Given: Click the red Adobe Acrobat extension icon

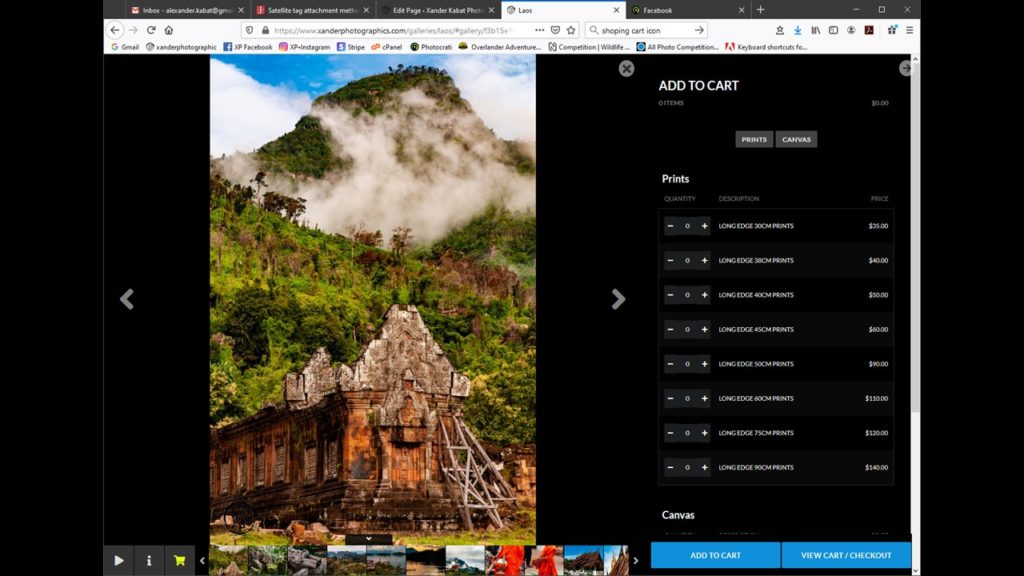Looking at the screenshot, I should [x=869, y=30].
